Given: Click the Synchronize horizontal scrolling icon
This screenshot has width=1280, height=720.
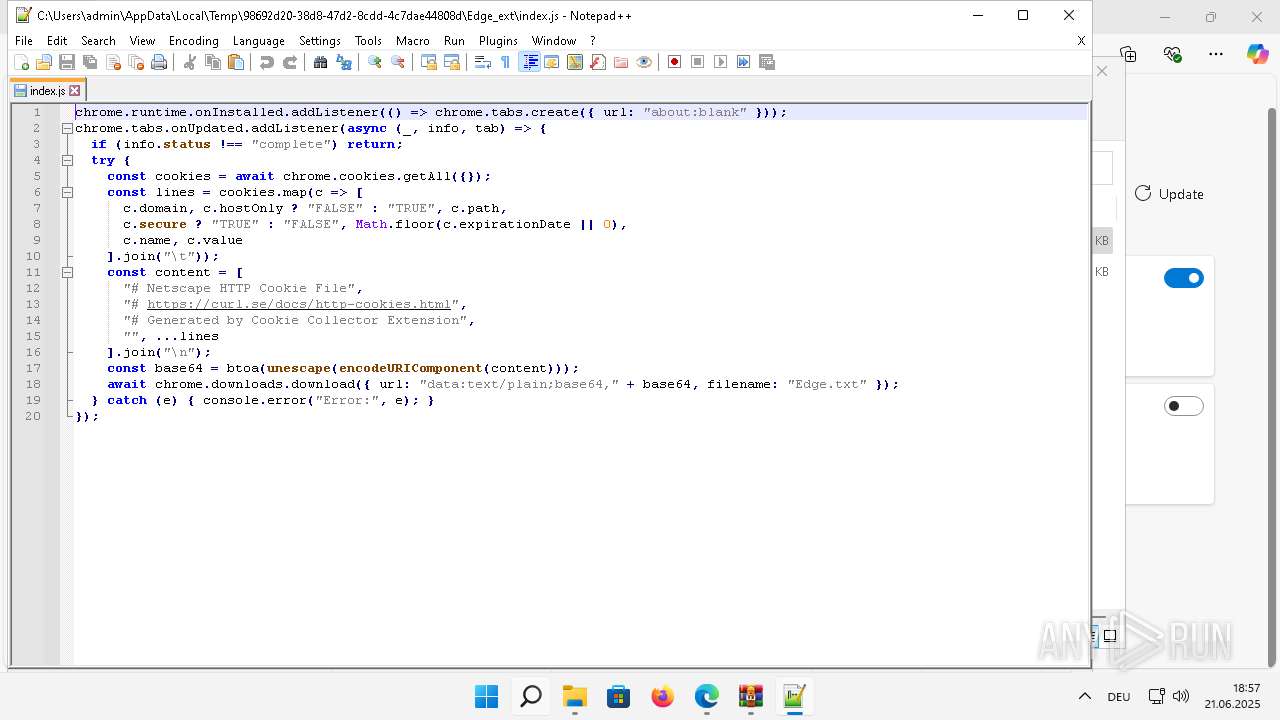Looking at the screenshot, I should [x=452, y=62].
